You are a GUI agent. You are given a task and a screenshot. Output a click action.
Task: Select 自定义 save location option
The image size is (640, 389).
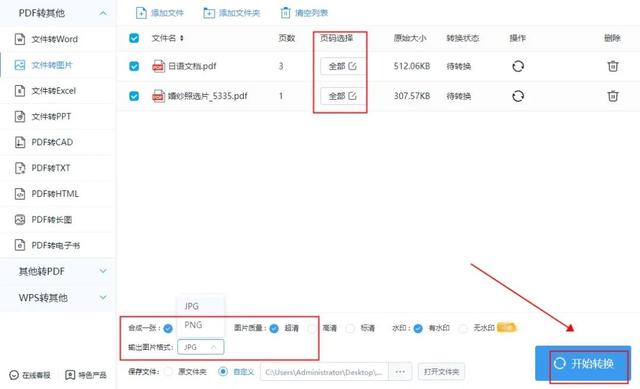coord(223,372)
